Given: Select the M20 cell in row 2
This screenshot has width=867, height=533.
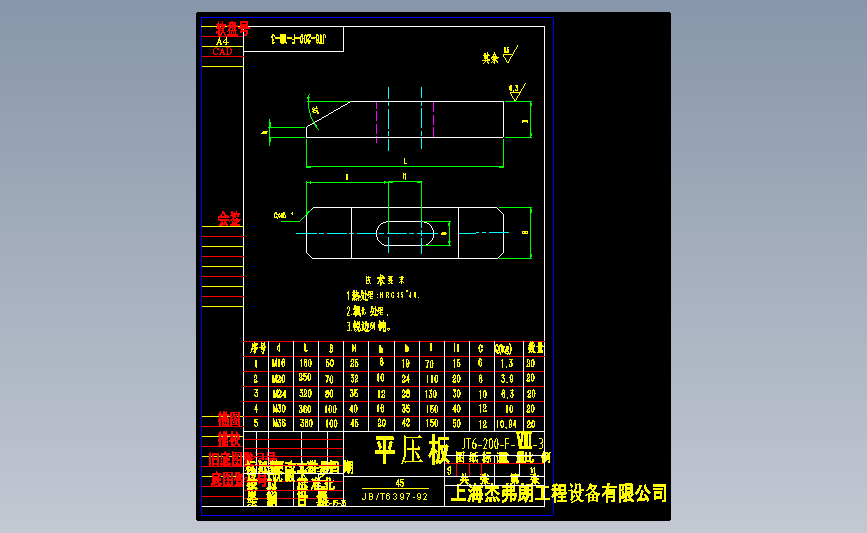Looking at the screenshot, I should (279, 379).
